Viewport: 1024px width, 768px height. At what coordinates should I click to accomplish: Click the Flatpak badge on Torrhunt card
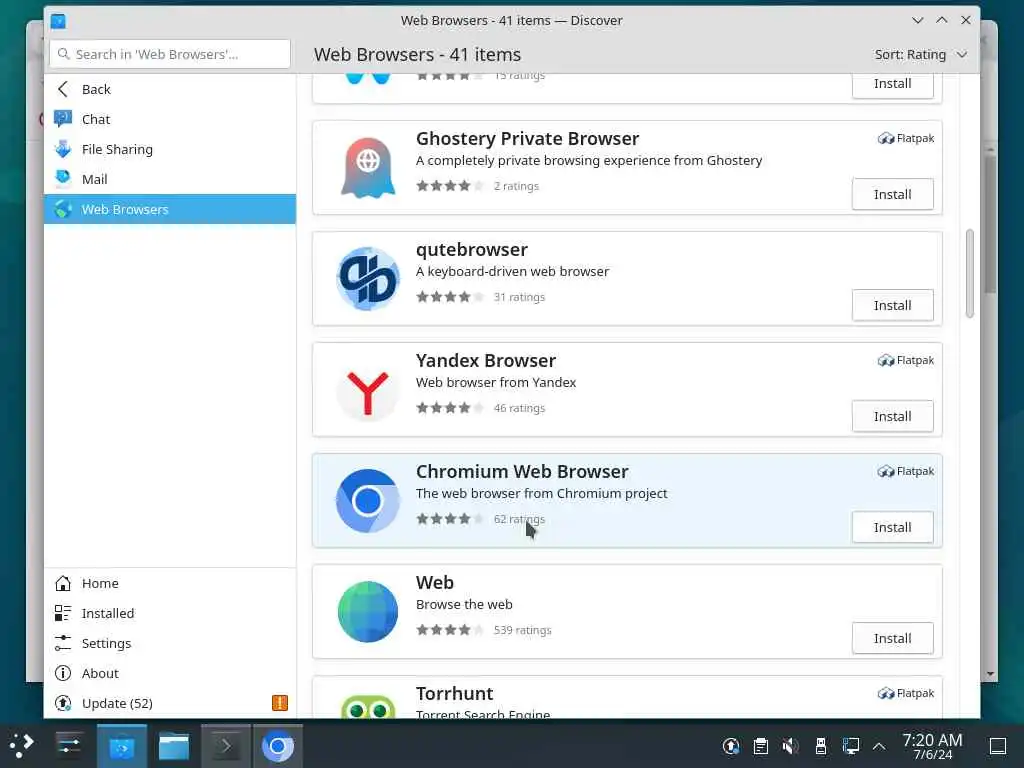(906, 694)
